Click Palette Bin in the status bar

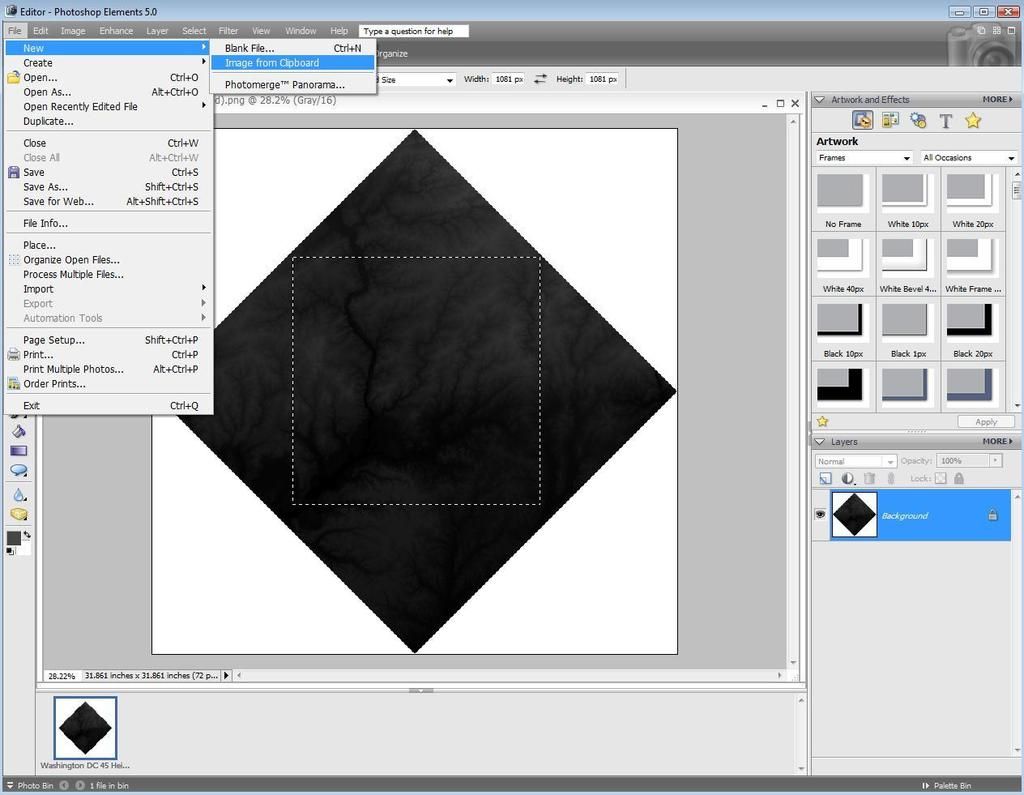(x=950, y=786)
